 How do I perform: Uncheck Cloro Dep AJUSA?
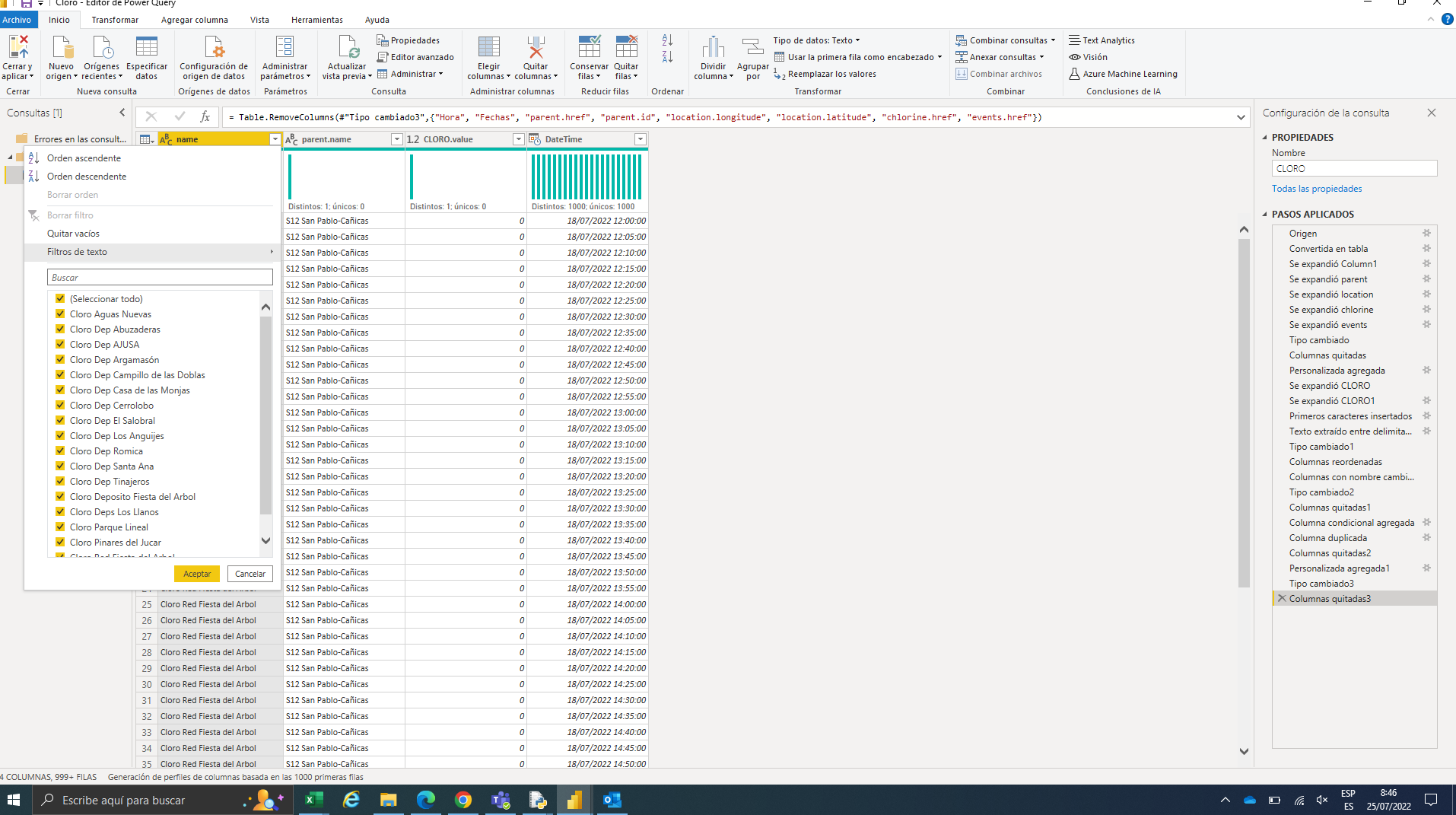pyautogui.click(x=60, y=345)
